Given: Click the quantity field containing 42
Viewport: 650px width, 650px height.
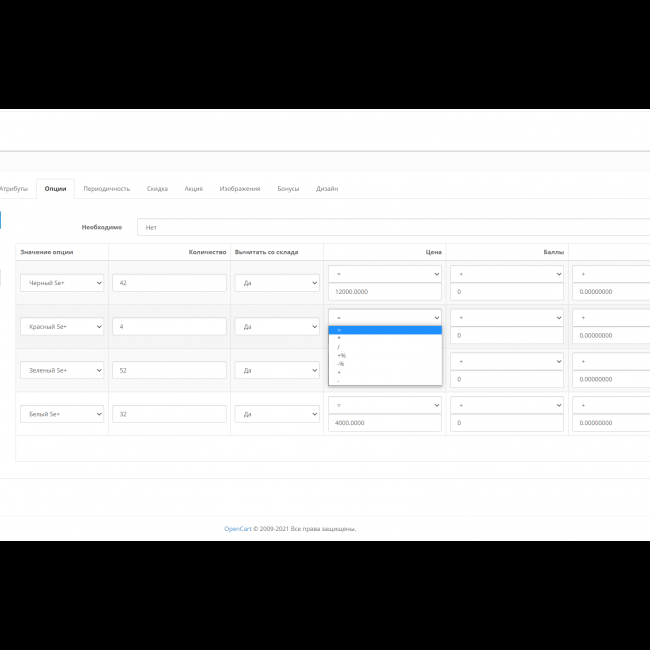Looking at the screenshot, I should tap(169, 283).
